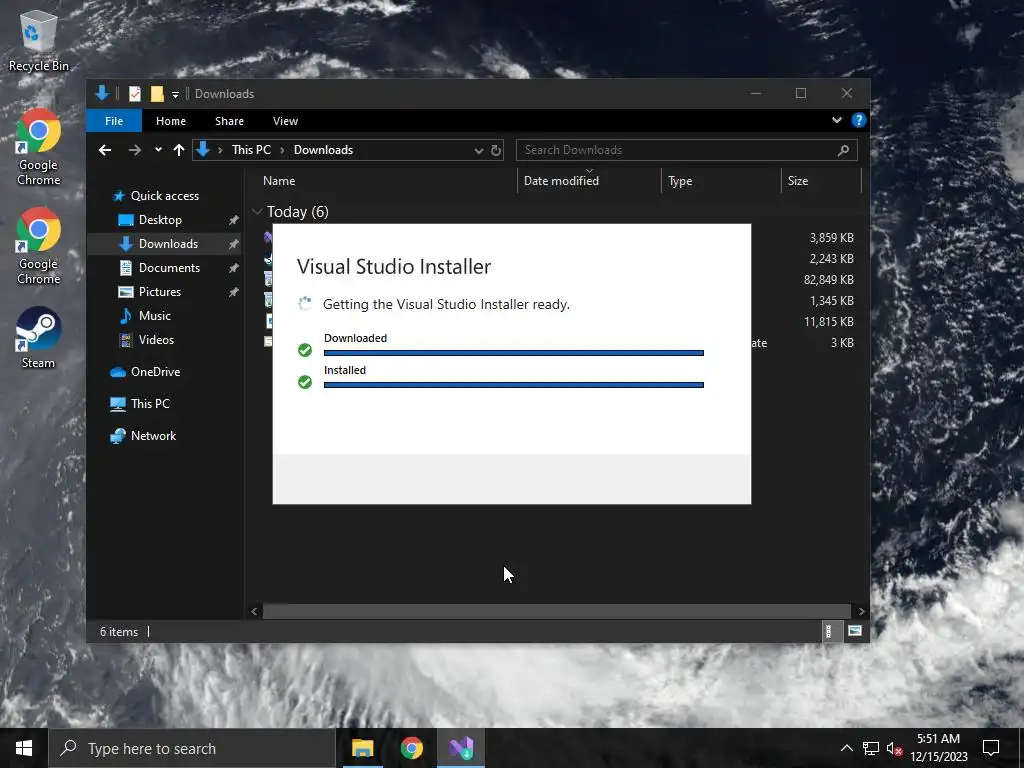Expand the ribbon with the chevron
This screenshot has width=1024, height=768.
pyautogui.click(x=837, y=120)
